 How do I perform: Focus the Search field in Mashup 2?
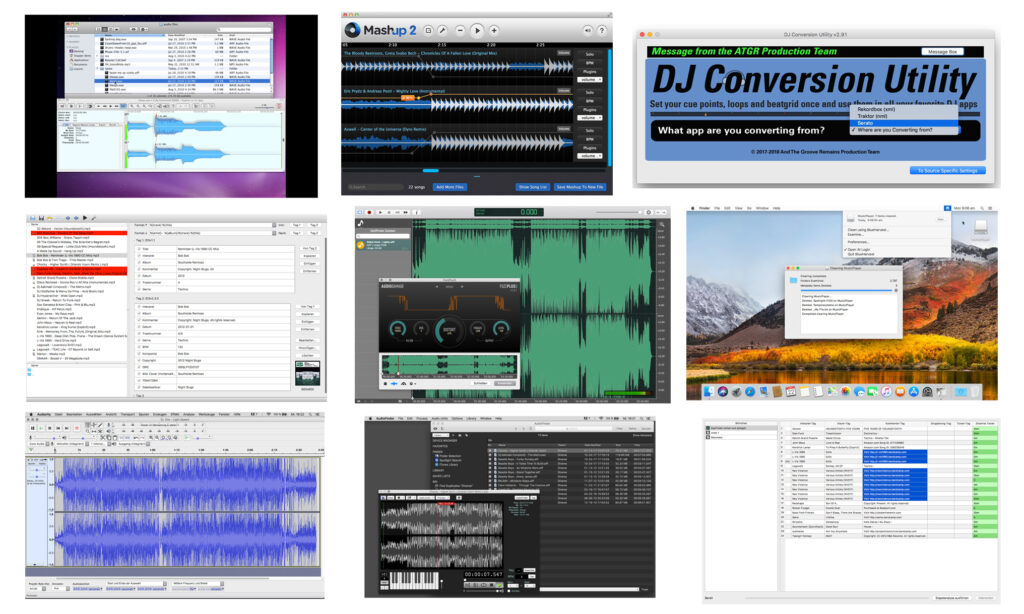(x=376, y=187)
